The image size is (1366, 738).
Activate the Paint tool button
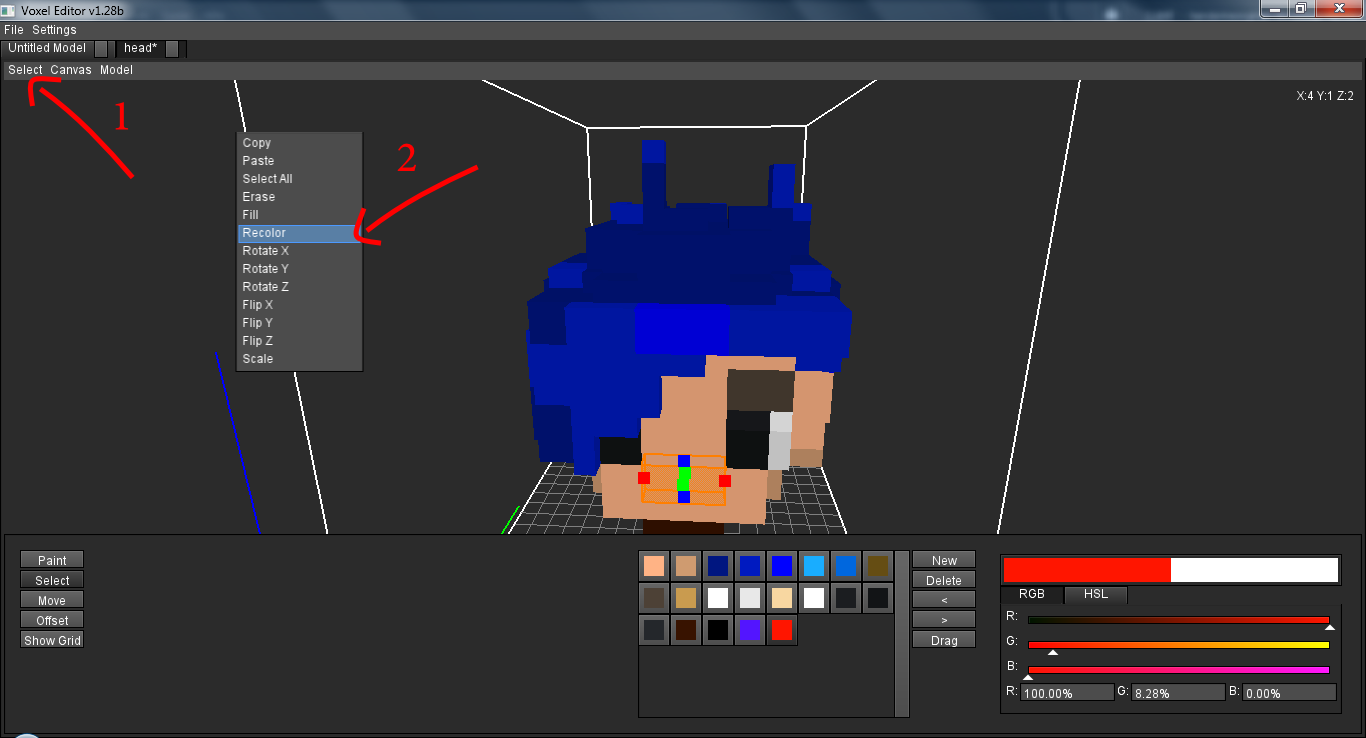(52, 560)
